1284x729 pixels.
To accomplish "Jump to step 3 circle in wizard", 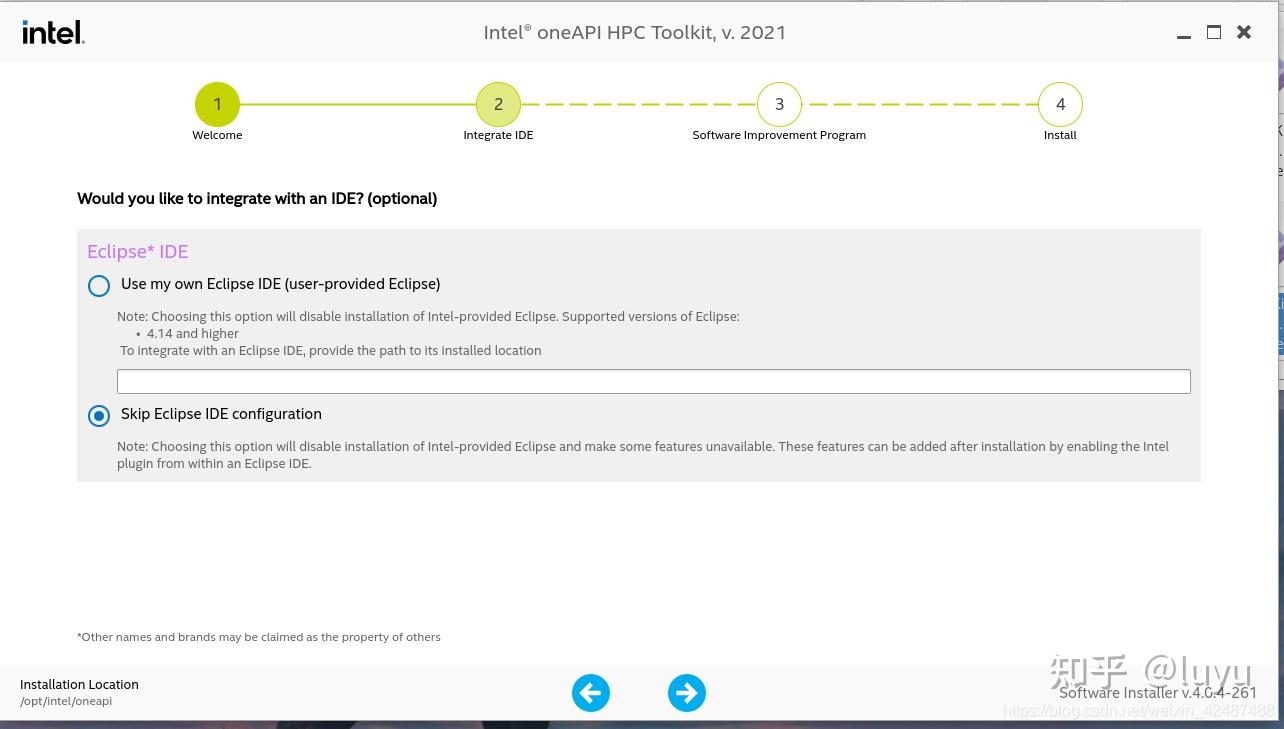I will tap(779, 104).
